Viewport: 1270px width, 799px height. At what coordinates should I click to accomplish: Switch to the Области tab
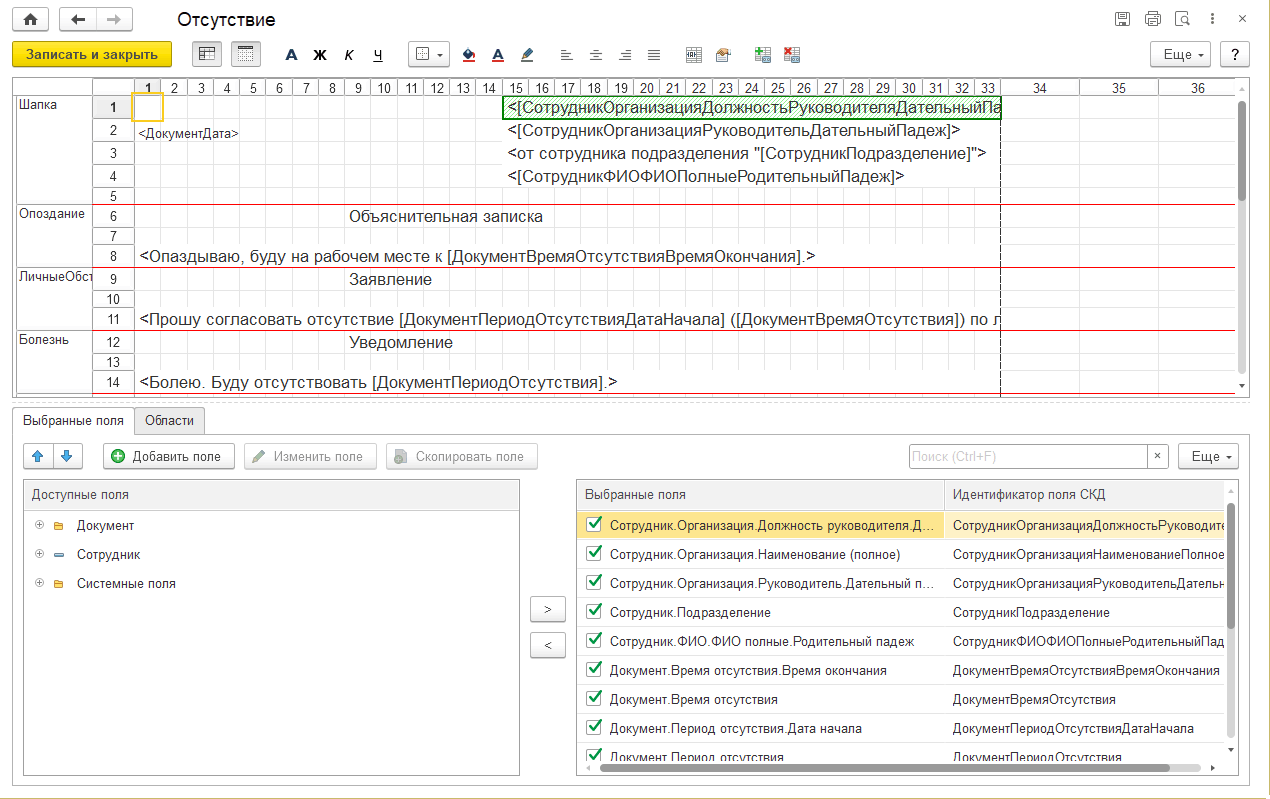[x=169, y=421]
